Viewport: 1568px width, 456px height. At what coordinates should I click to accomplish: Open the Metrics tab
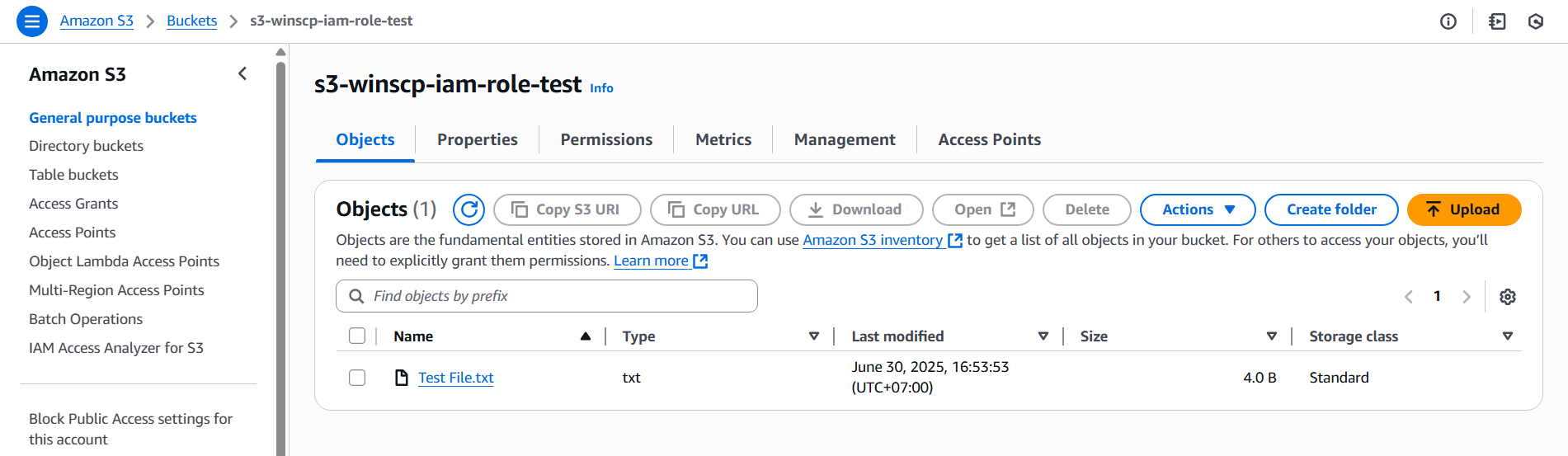723,139
